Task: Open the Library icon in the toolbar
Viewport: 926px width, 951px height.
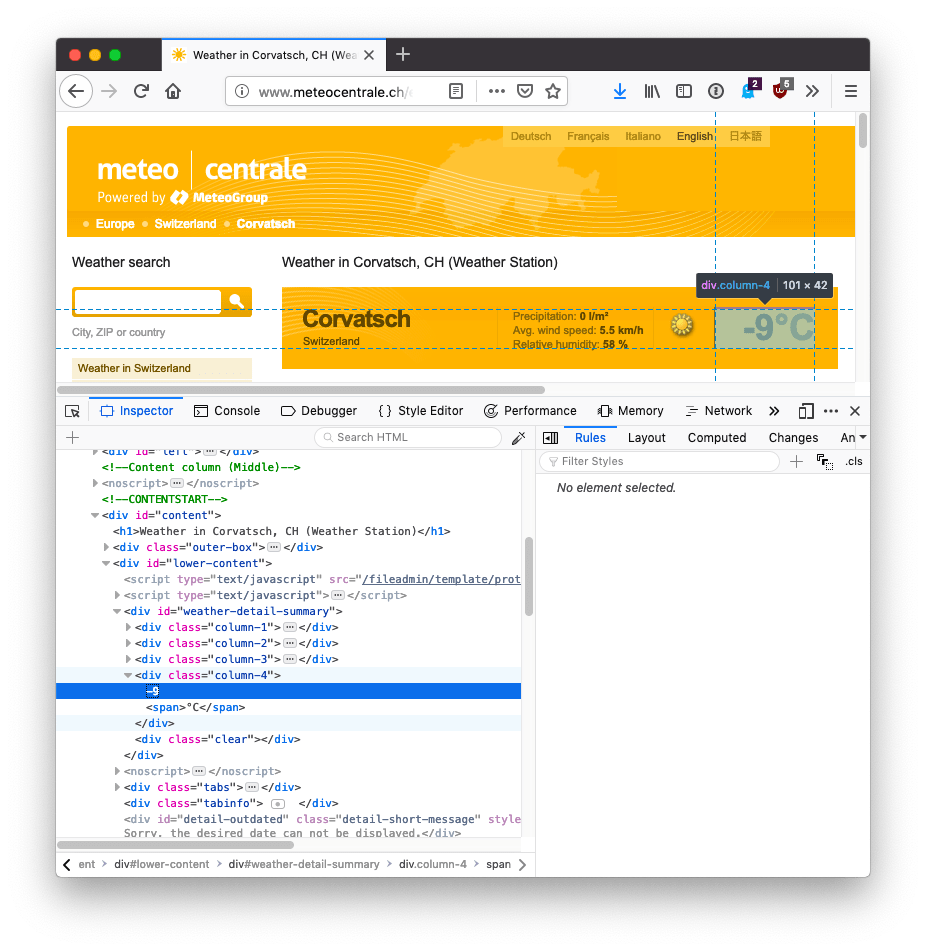Action: click(652, 91)
